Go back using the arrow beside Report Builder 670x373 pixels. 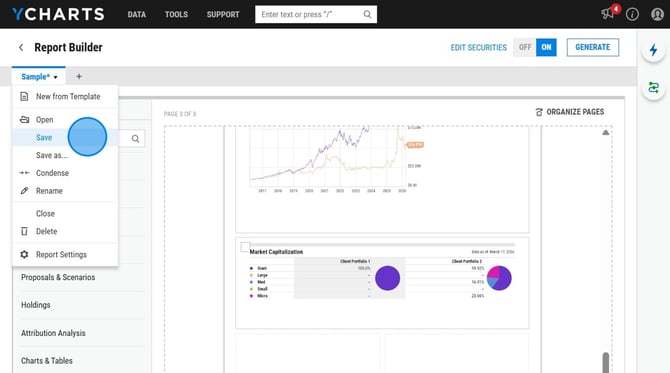pos(21,47)
